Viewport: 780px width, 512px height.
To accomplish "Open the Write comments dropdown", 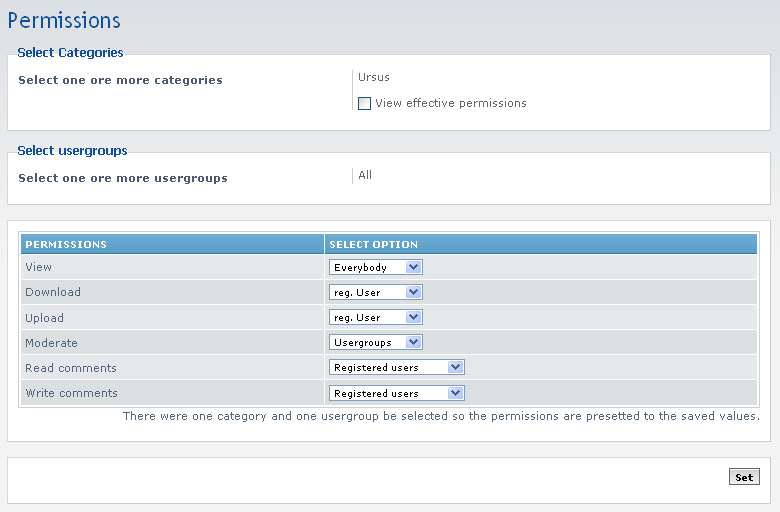I will [x=397, y=393].
